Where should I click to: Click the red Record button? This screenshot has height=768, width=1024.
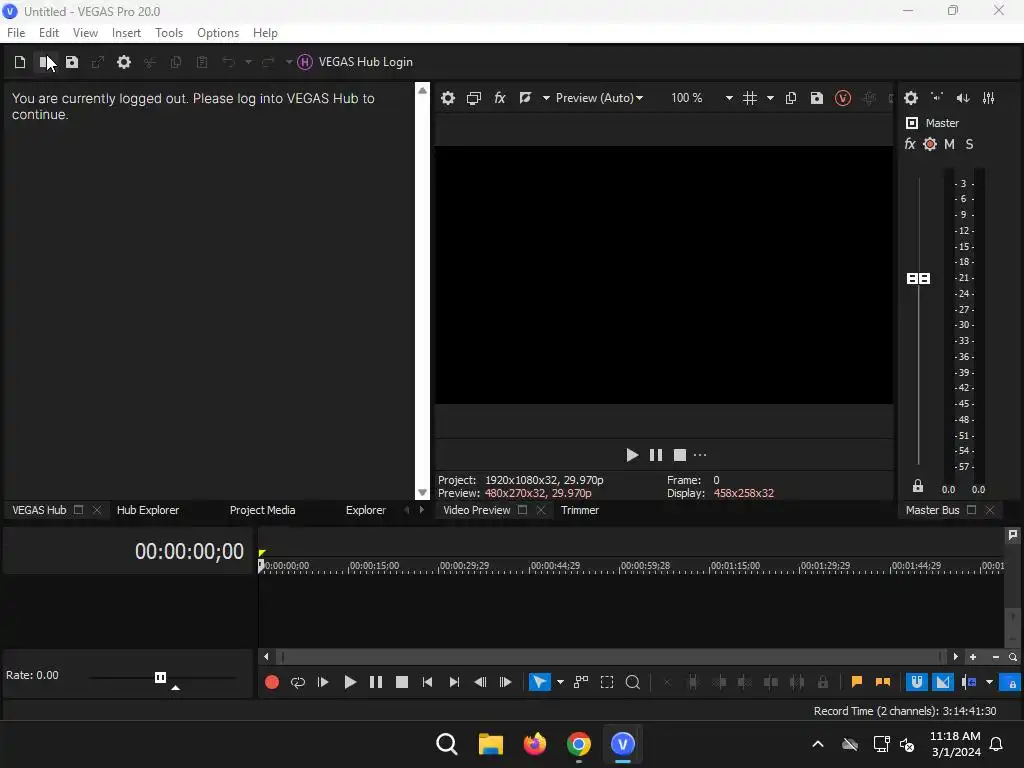click(272, 682)
